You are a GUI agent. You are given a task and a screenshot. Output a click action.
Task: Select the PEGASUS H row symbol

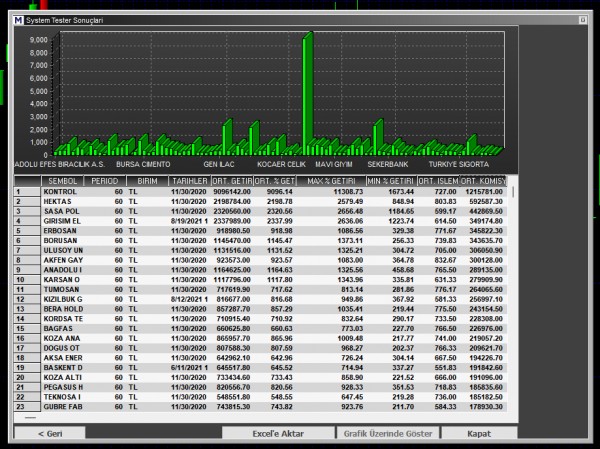(x=63, y=387)
